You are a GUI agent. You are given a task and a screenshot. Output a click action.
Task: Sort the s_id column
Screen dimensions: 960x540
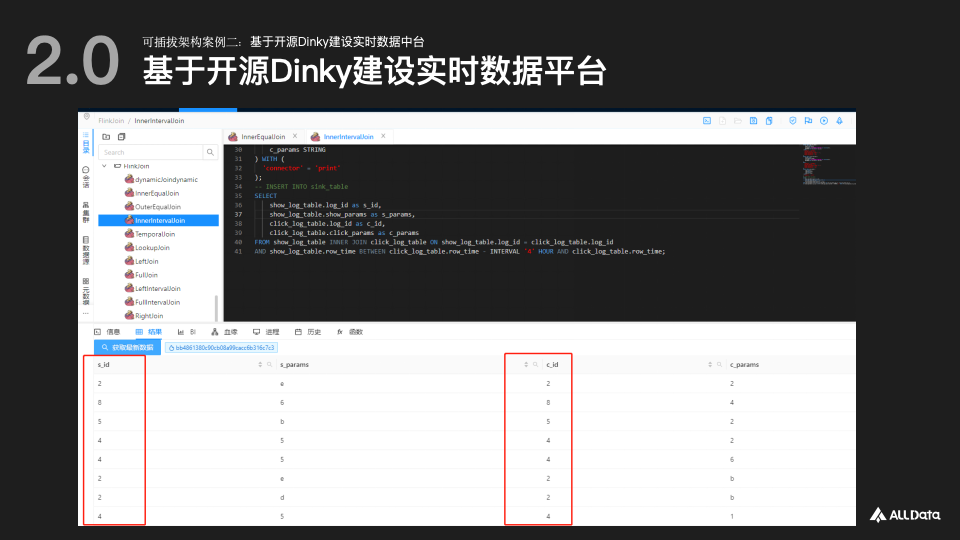coord(260,365)
